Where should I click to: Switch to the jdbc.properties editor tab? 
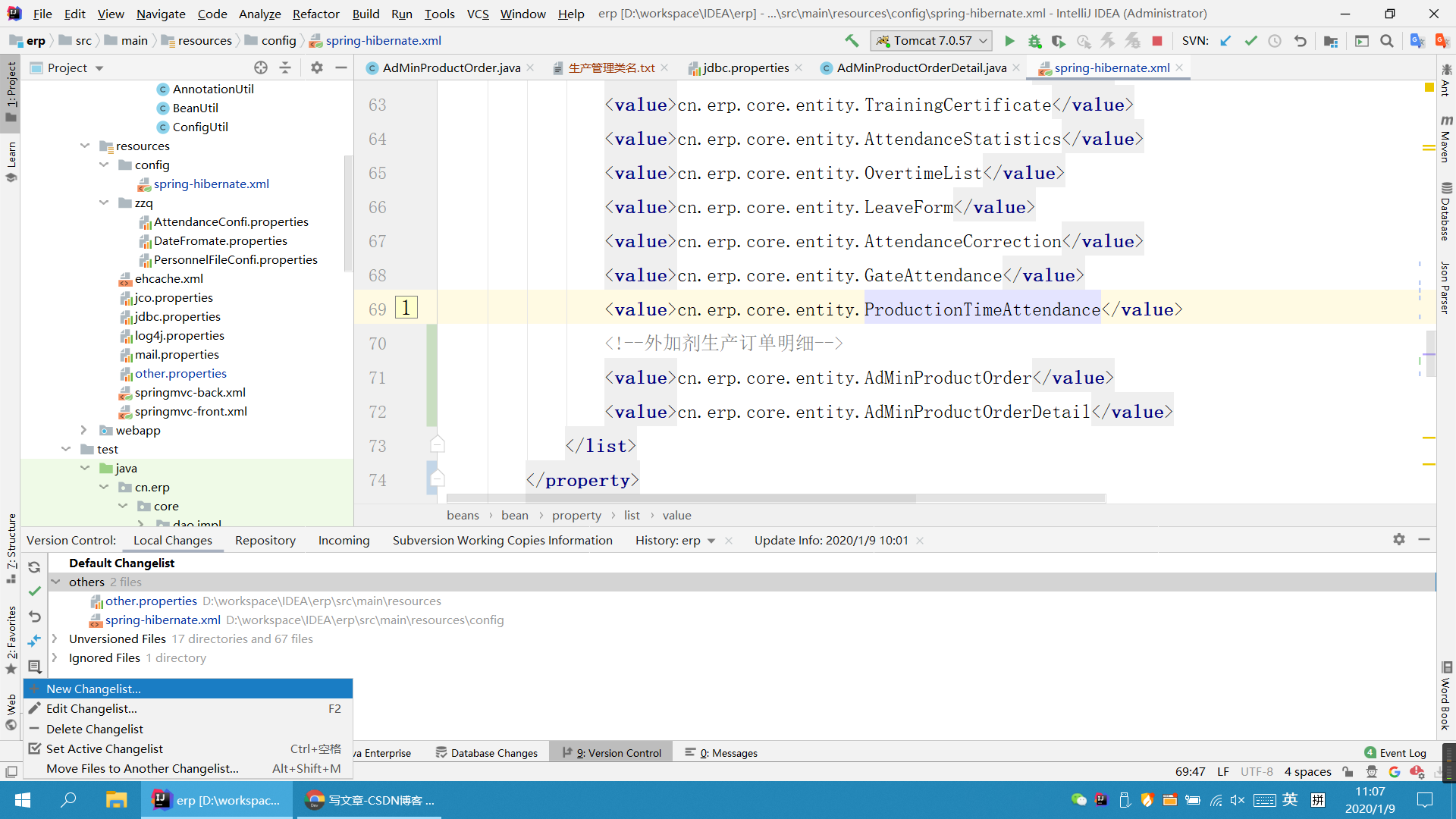click(745, 67)
